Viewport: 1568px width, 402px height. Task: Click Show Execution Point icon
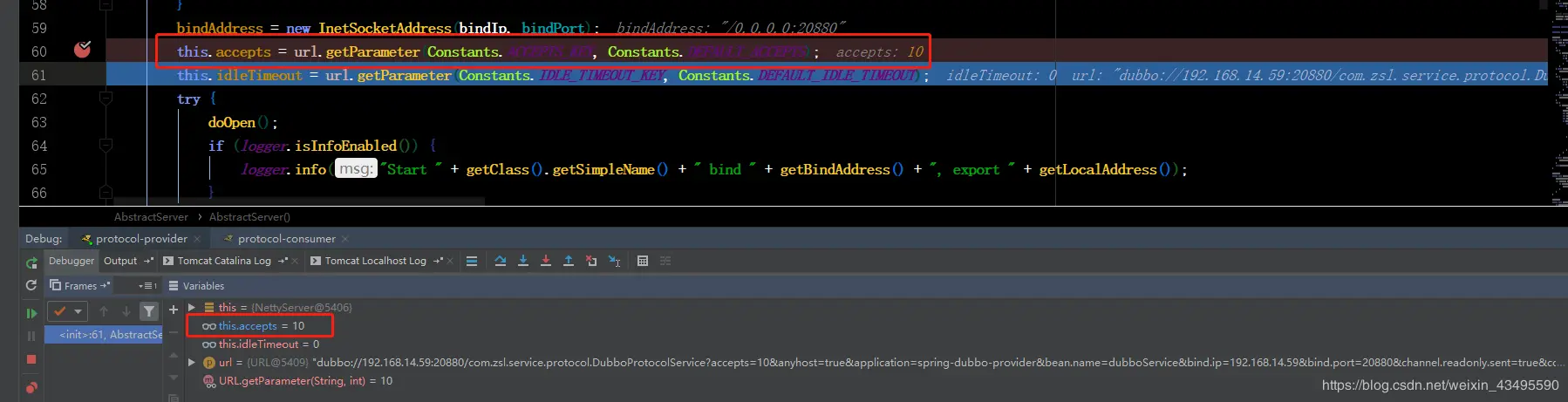point(472,261)
